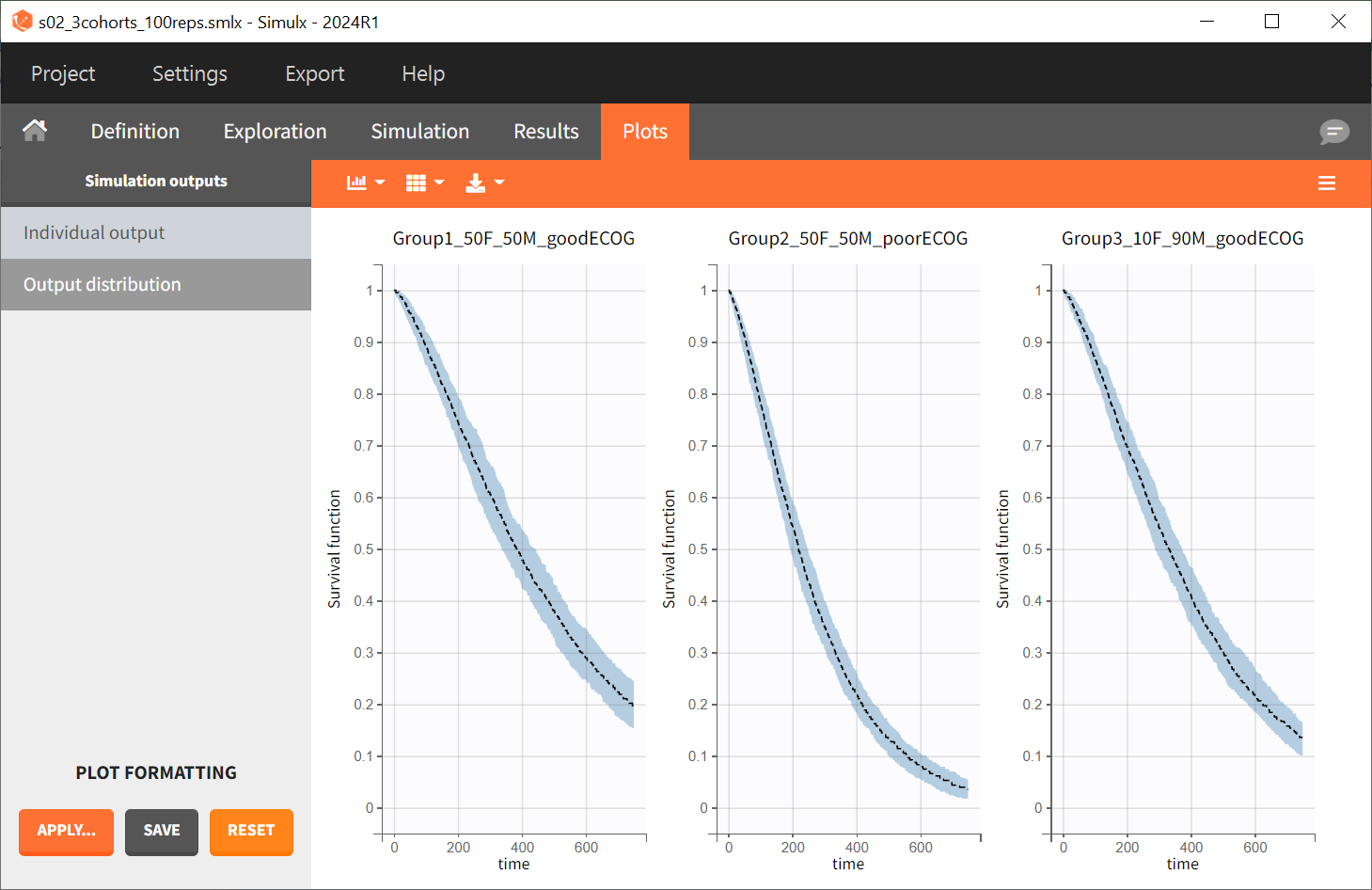Expand the layout grid dropdown arrow
Screen dimensions: 1372x890
tap(439, 183)
